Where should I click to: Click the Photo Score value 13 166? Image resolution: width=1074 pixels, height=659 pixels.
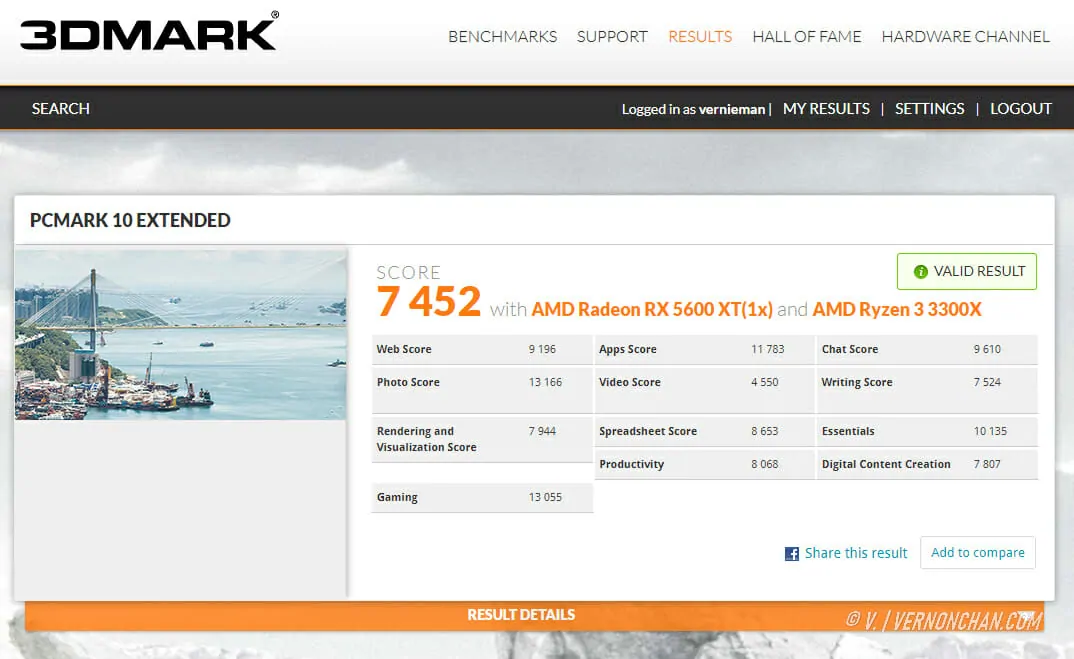tap(545, 382)
